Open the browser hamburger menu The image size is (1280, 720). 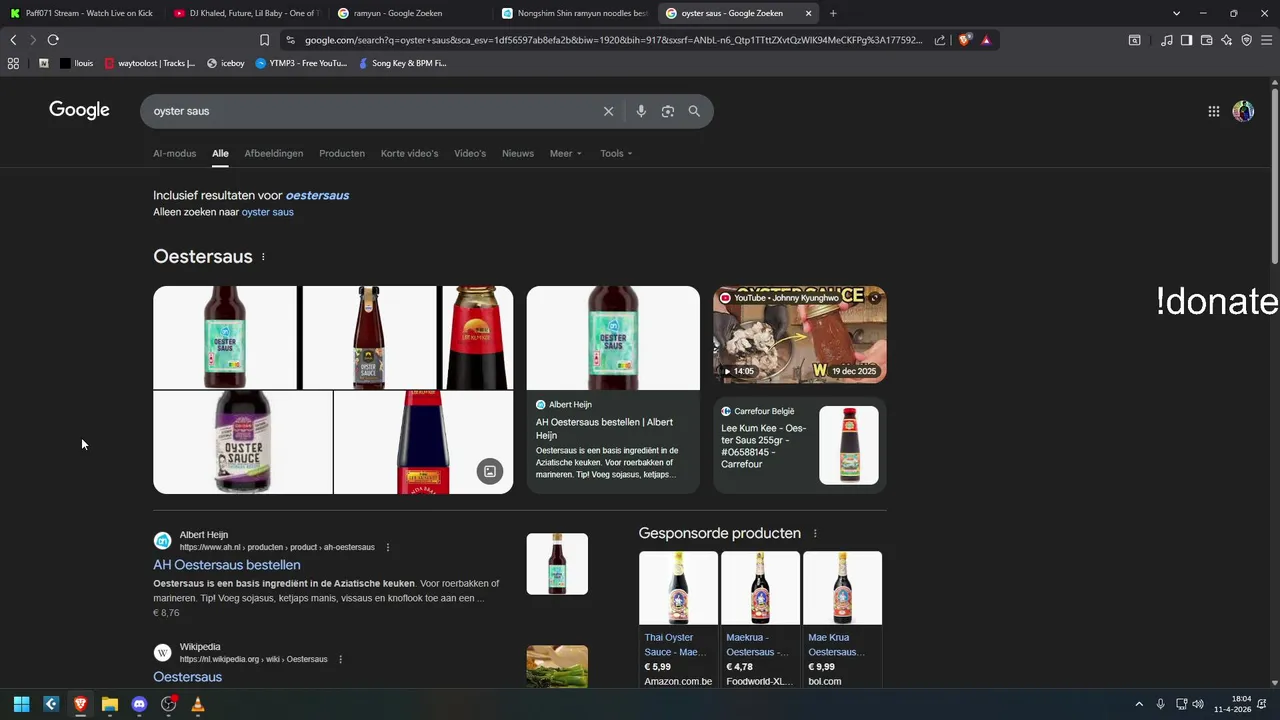pos(1267,40)
